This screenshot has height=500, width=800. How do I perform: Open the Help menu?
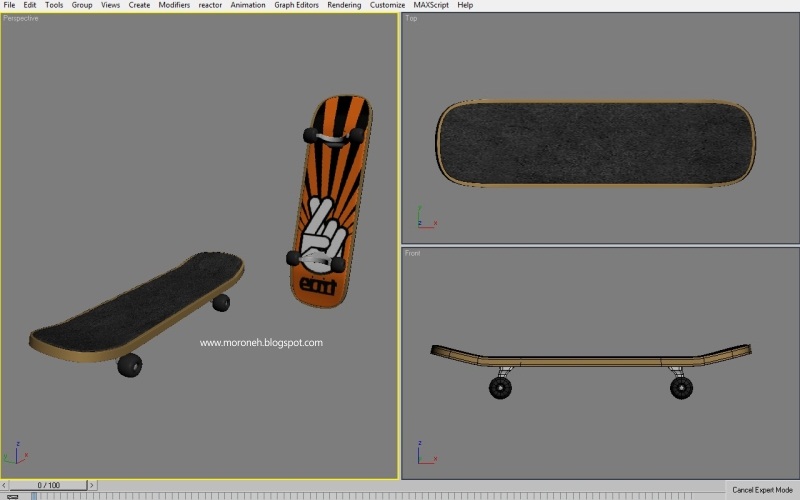click(x=465, y=5)
